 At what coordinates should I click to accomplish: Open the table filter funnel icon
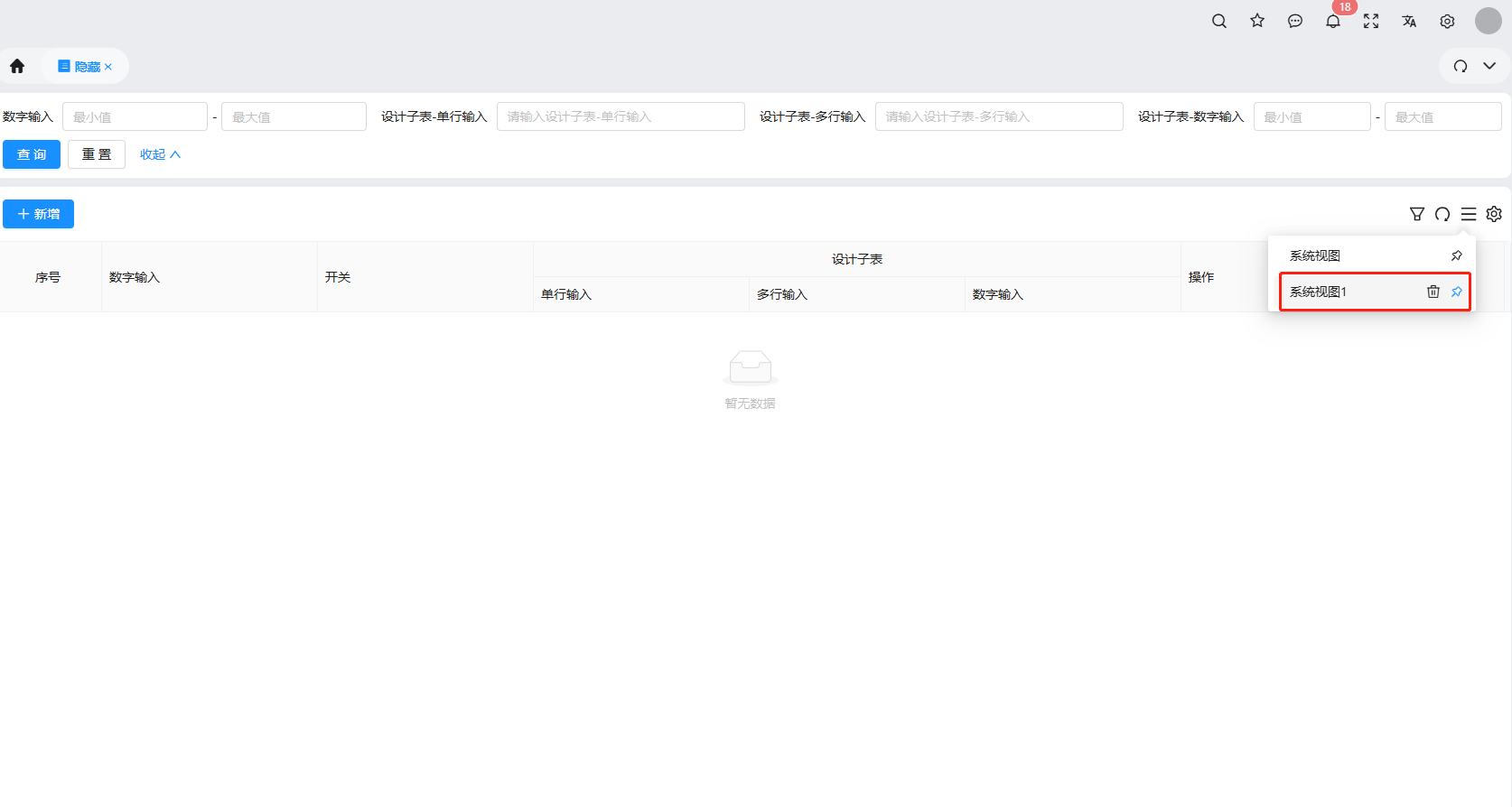[1417, 214]
